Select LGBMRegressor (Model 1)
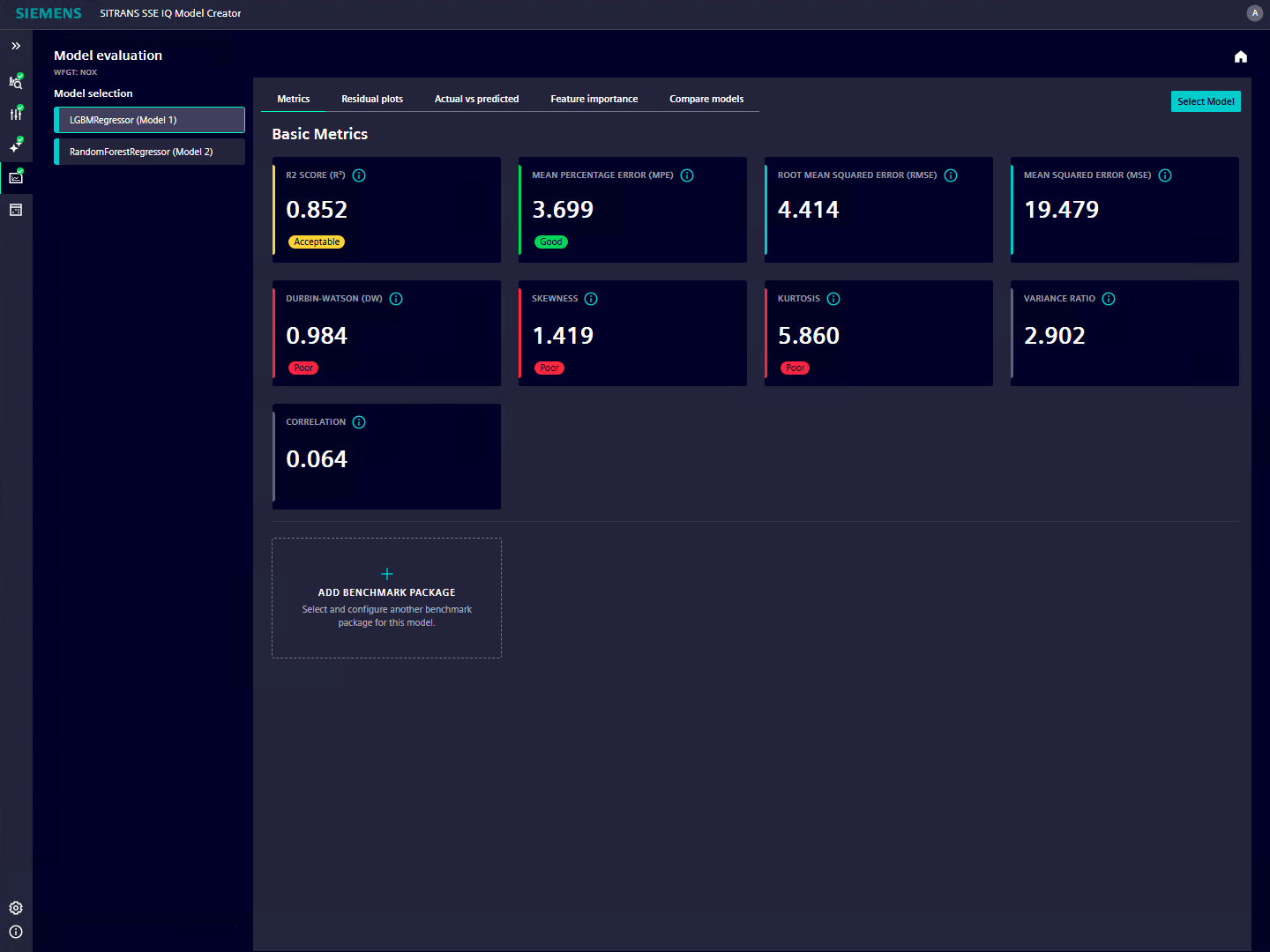The width and height of the screenshot is (1270, 952). coord(149,120)
